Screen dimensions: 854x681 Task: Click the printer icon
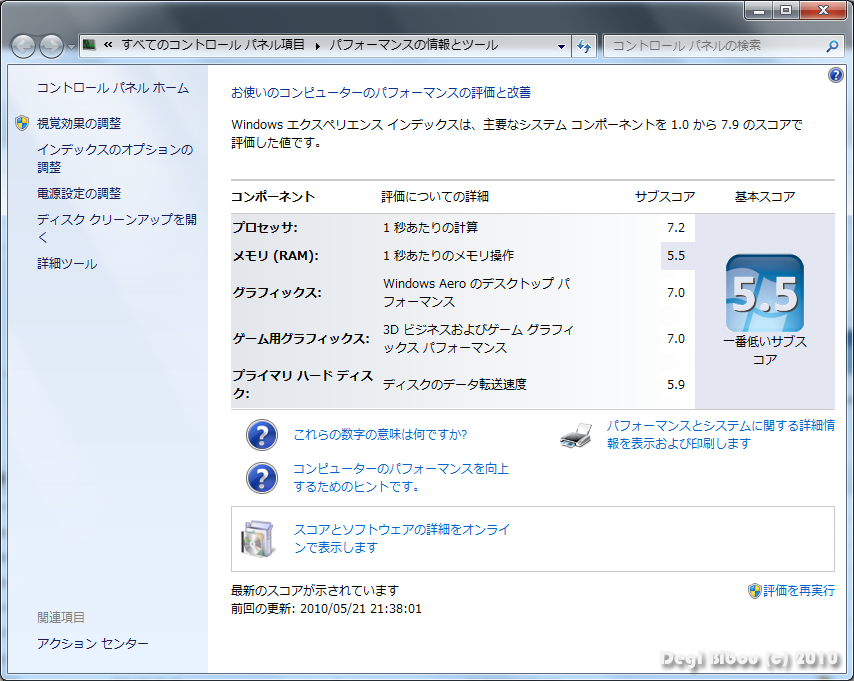[576, 435]
